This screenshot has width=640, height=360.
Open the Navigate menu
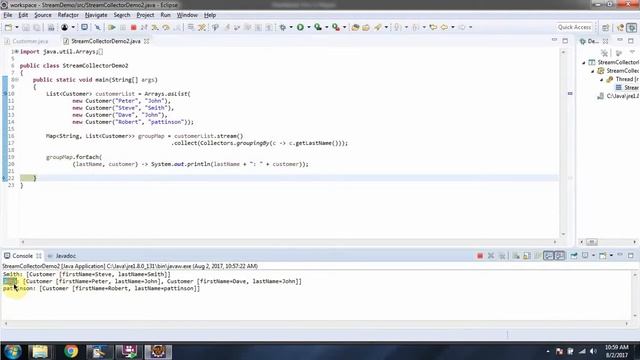[x=96, y=15]
